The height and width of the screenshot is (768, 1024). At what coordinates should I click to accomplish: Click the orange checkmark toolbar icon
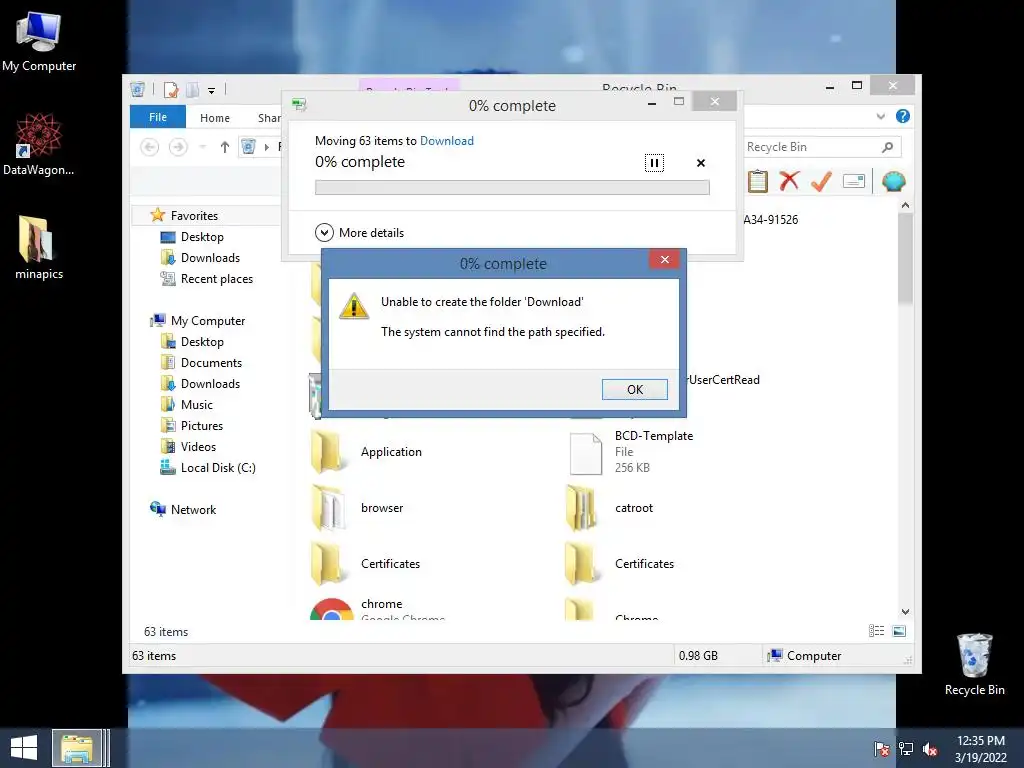[x=821, y=181]
